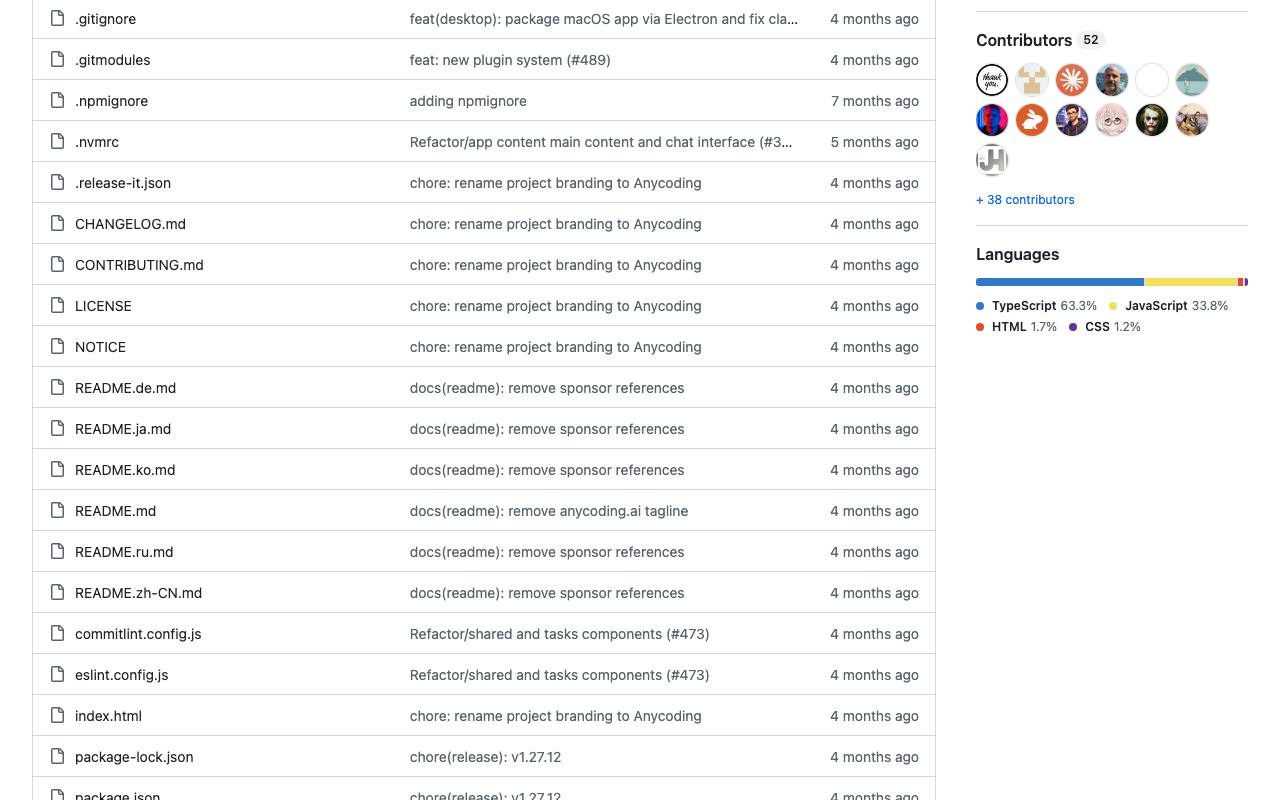Screen dimensions: 1280x800
Task: Open the README.md file
Action: coord(115,511)
